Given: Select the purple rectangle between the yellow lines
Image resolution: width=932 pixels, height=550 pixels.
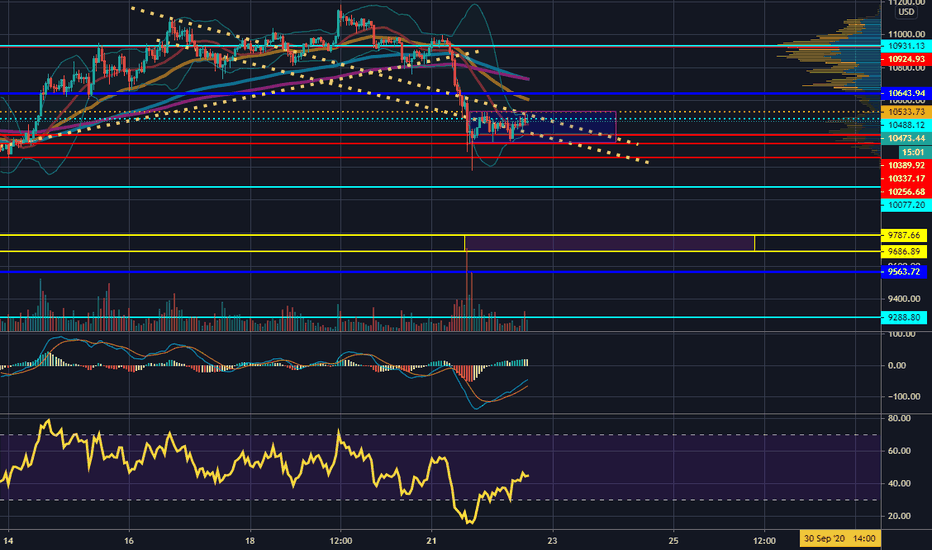Looking at the screenshot, I should 609,243.
